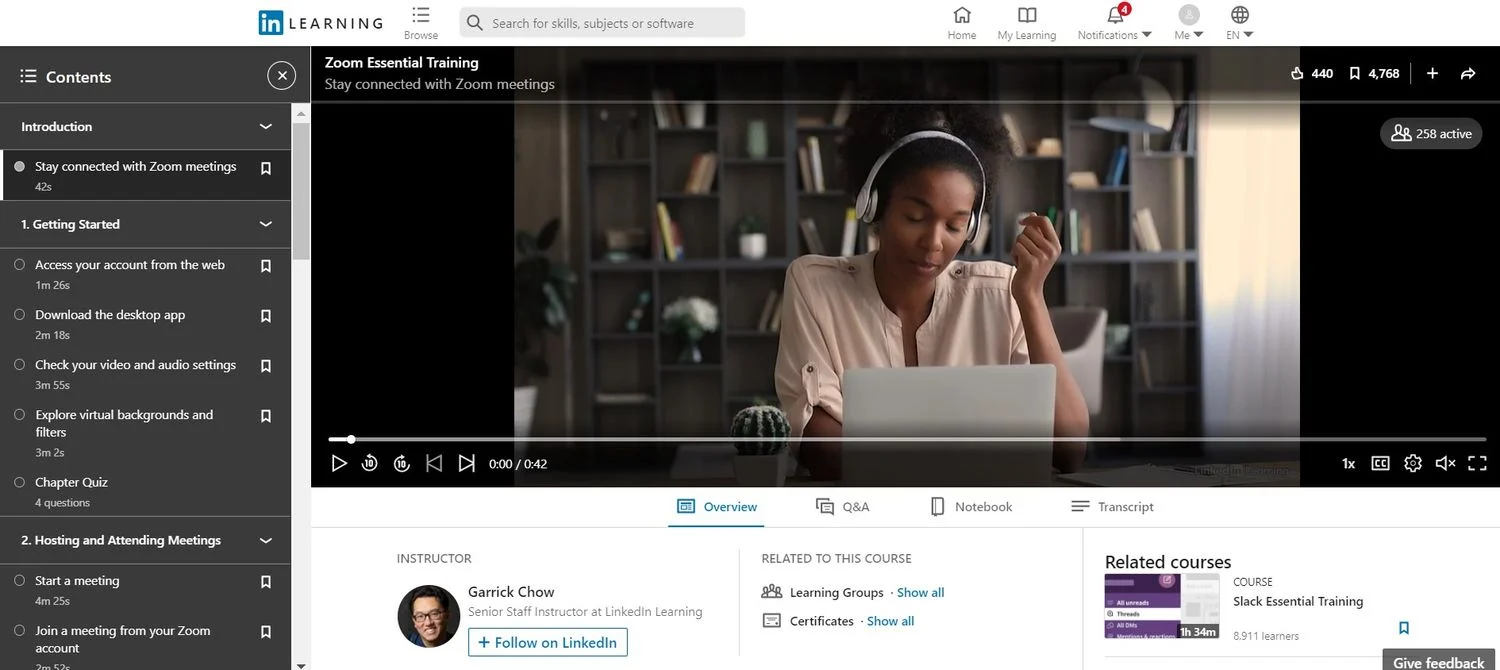This screenshot has height=670, width=1500.
Task: Open Garrick Chow instructor profile name
Action: point(511,592)
